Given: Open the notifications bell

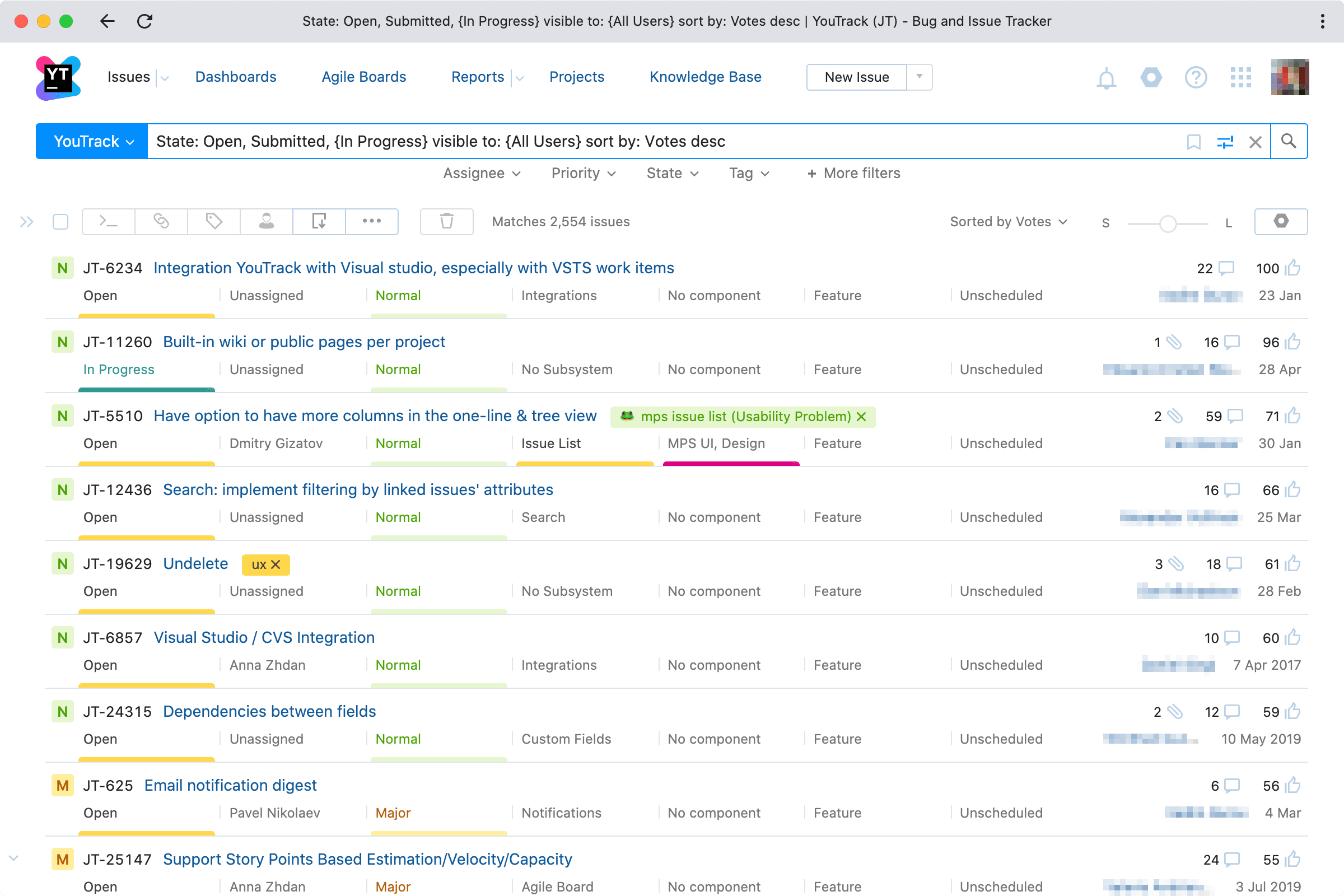Looking at the screenshot, I should click(1107, 78).
